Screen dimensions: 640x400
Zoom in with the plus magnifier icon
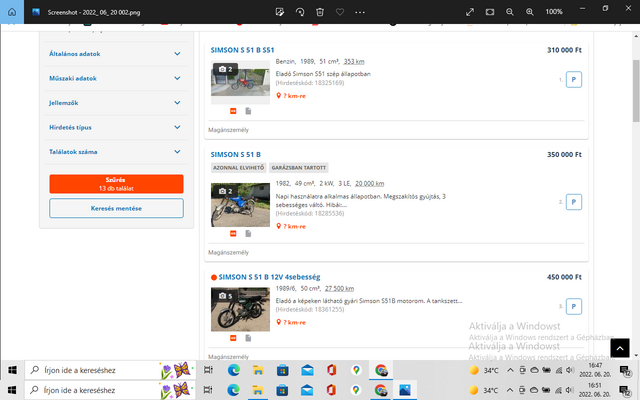tap(530, 12)
